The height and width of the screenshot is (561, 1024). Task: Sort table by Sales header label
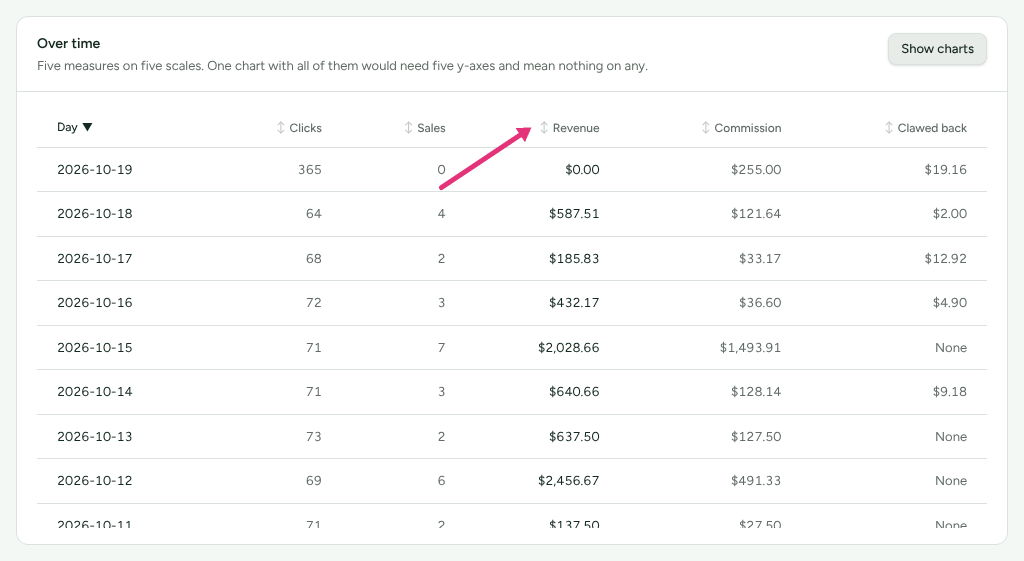pyautogui.click(x=431, y=128)
